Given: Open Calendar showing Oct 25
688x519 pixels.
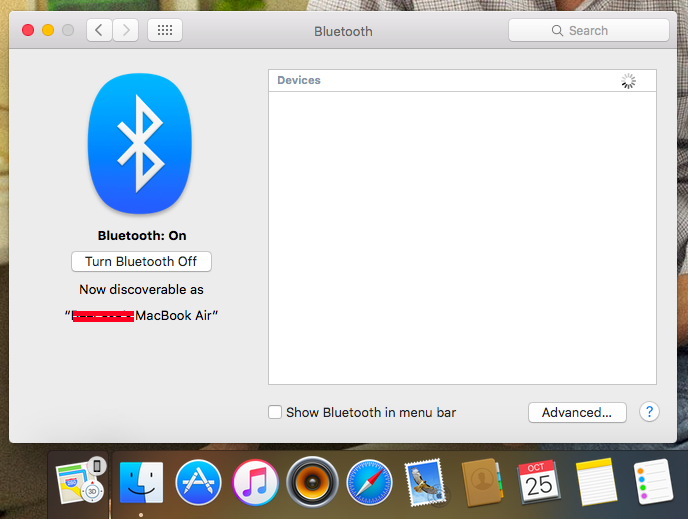Looking at the screenshot, I should pyautogui.click(x=539, y=482).
